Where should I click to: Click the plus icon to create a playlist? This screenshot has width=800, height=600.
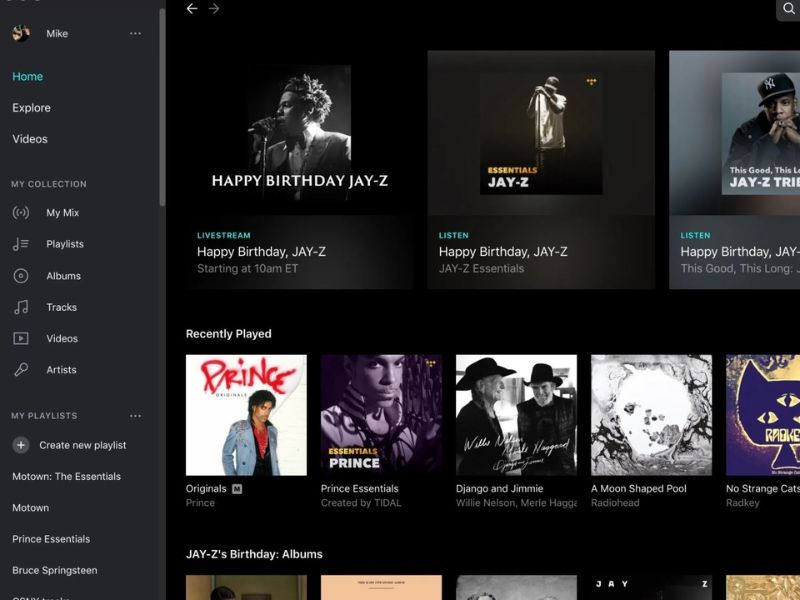[20, 445]
